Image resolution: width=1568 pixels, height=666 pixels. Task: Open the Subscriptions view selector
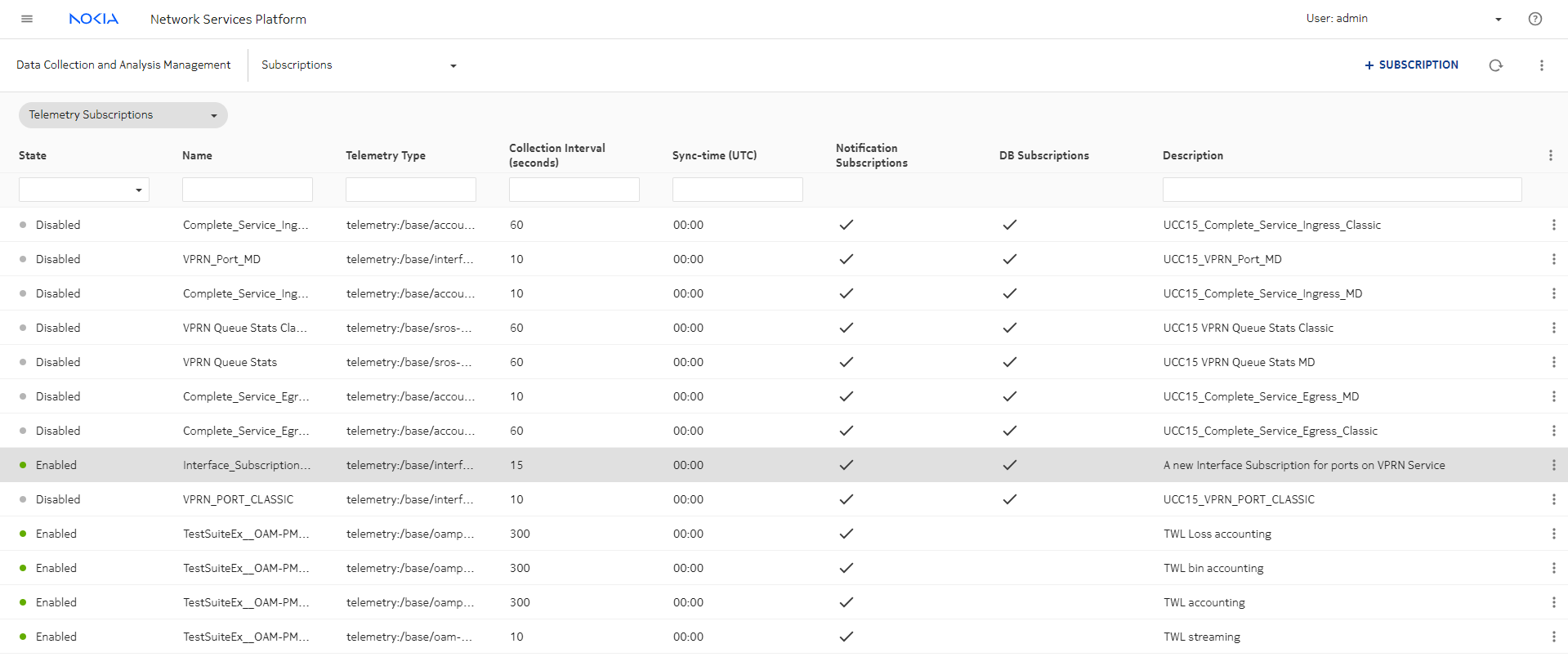[x=358, y=65]
